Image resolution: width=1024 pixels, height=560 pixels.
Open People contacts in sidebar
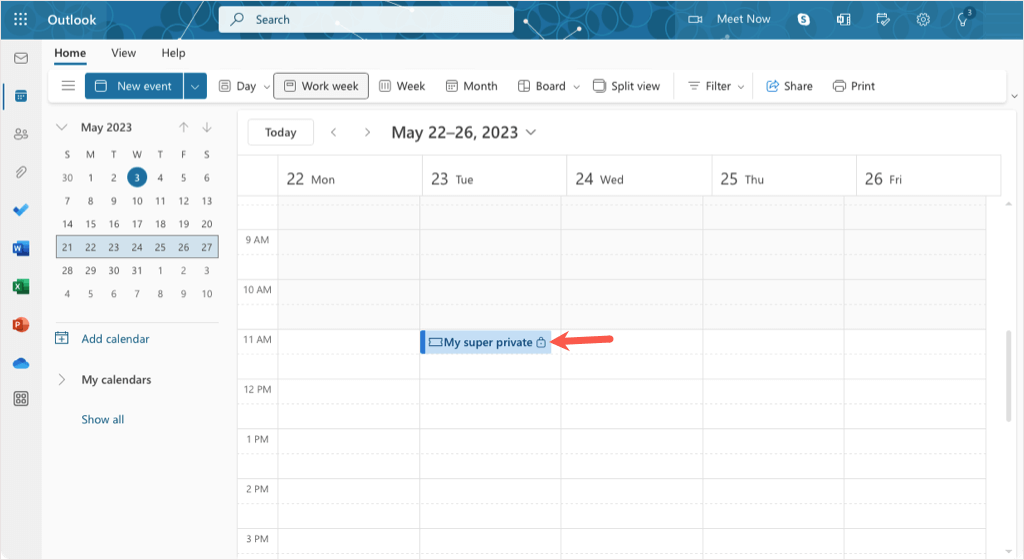coord(21,134)
